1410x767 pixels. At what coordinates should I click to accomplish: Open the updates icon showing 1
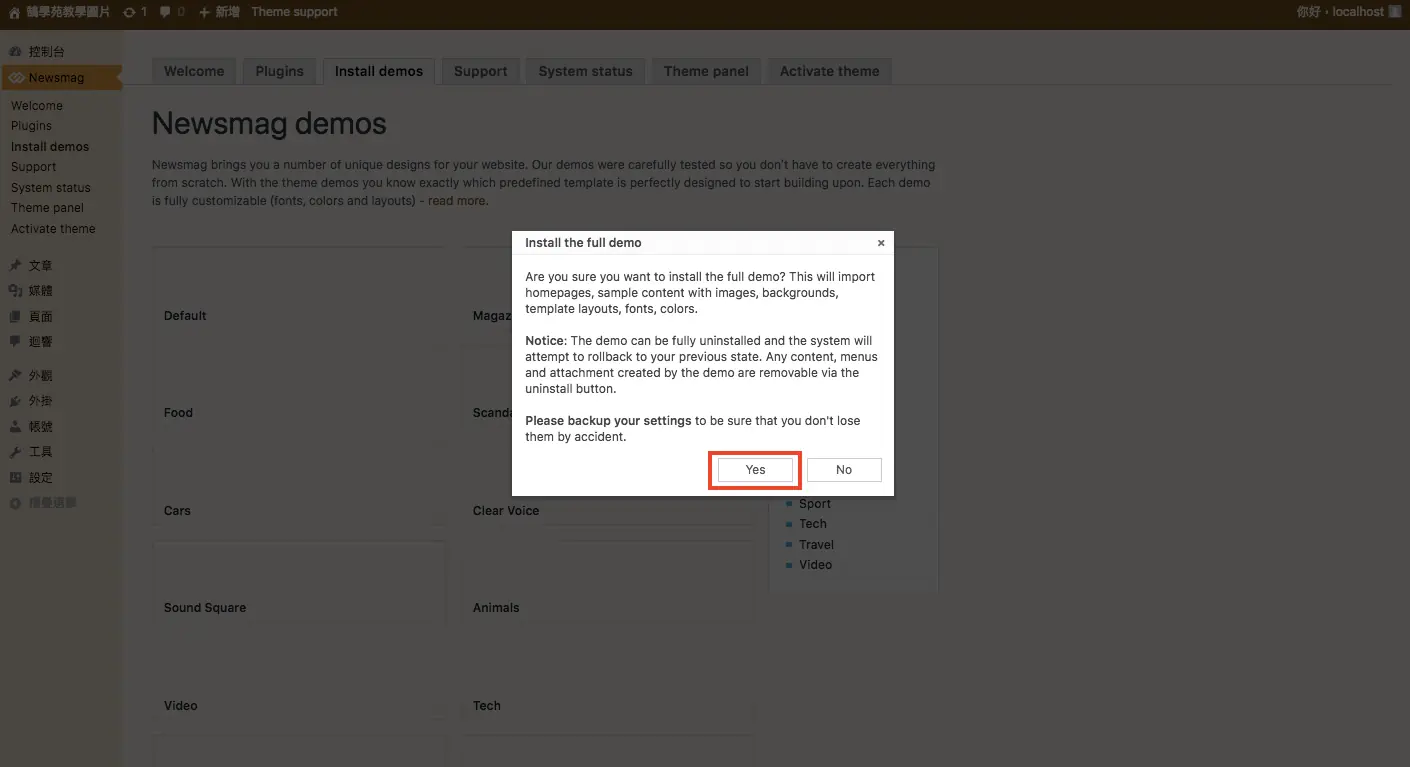[129, 12]
